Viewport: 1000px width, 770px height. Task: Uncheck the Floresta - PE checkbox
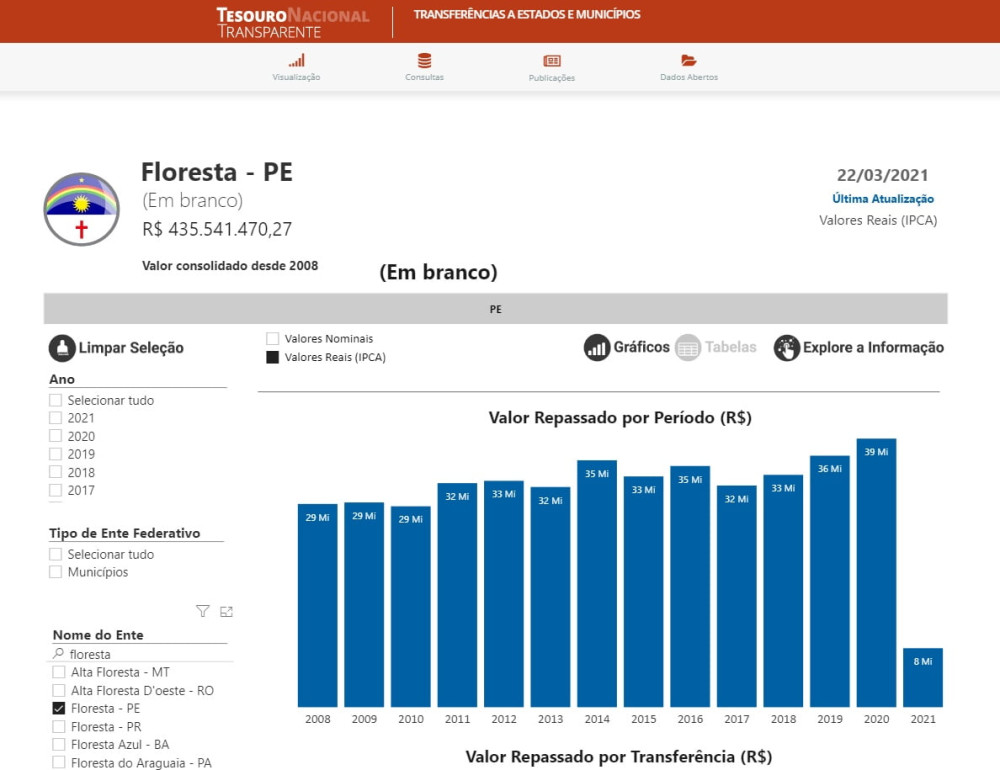tap(59, 708)
